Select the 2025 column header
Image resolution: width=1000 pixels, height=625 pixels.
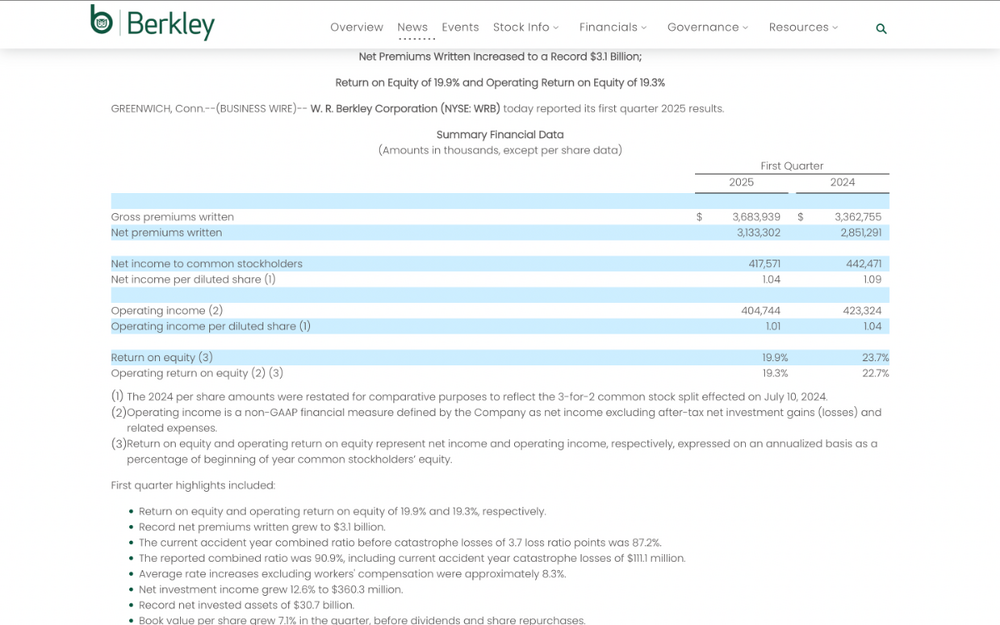tap(741, 182)
